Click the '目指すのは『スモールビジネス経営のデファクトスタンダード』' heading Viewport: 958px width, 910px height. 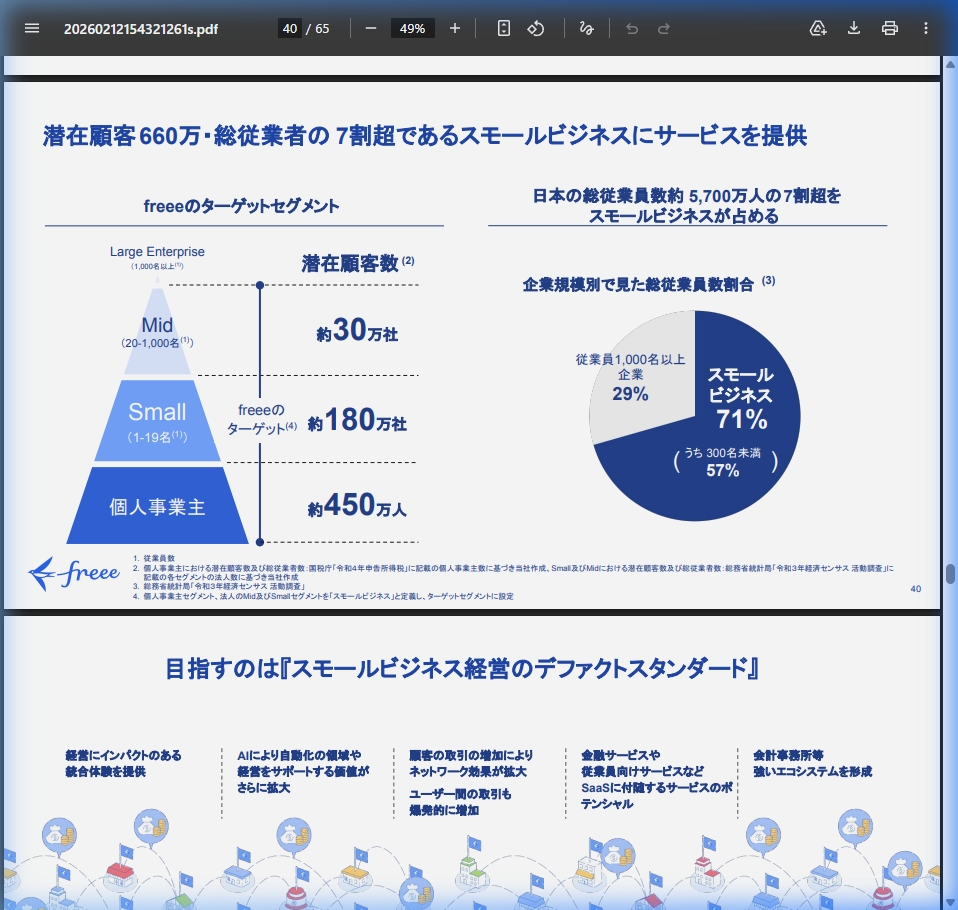point(463,668)
